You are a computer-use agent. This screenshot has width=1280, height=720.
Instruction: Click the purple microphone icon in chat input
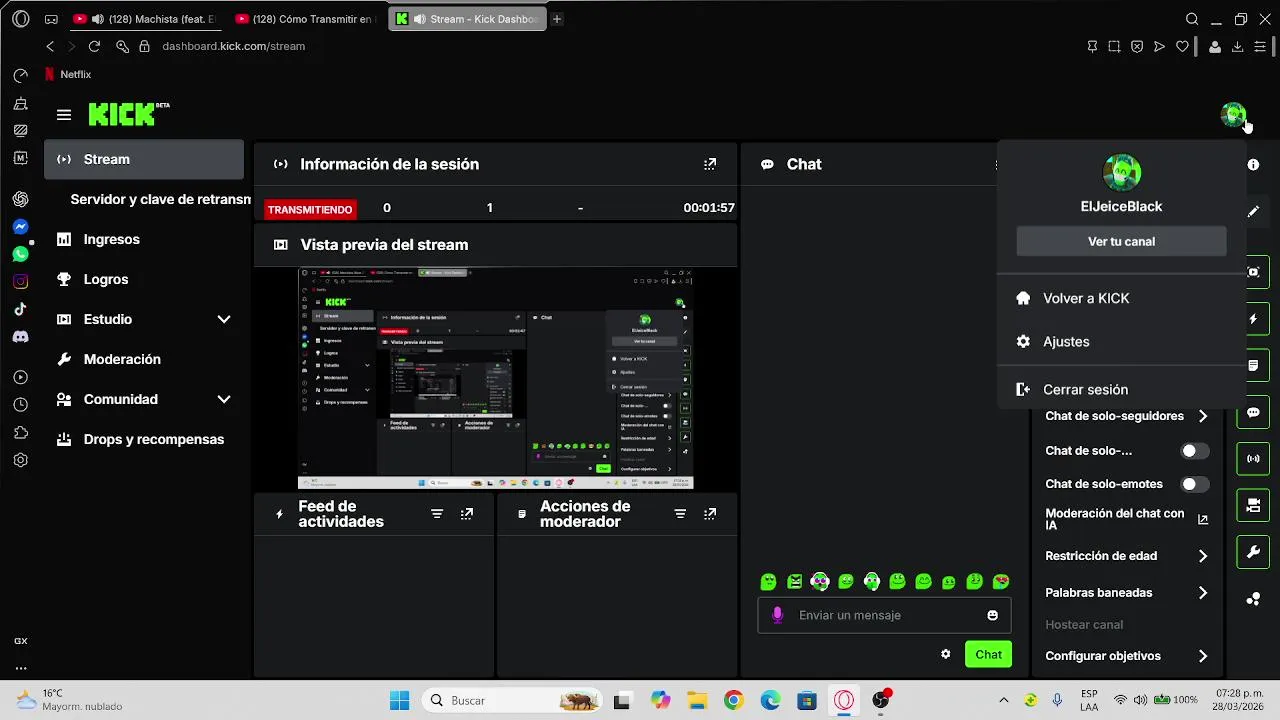tap(778, 615)
